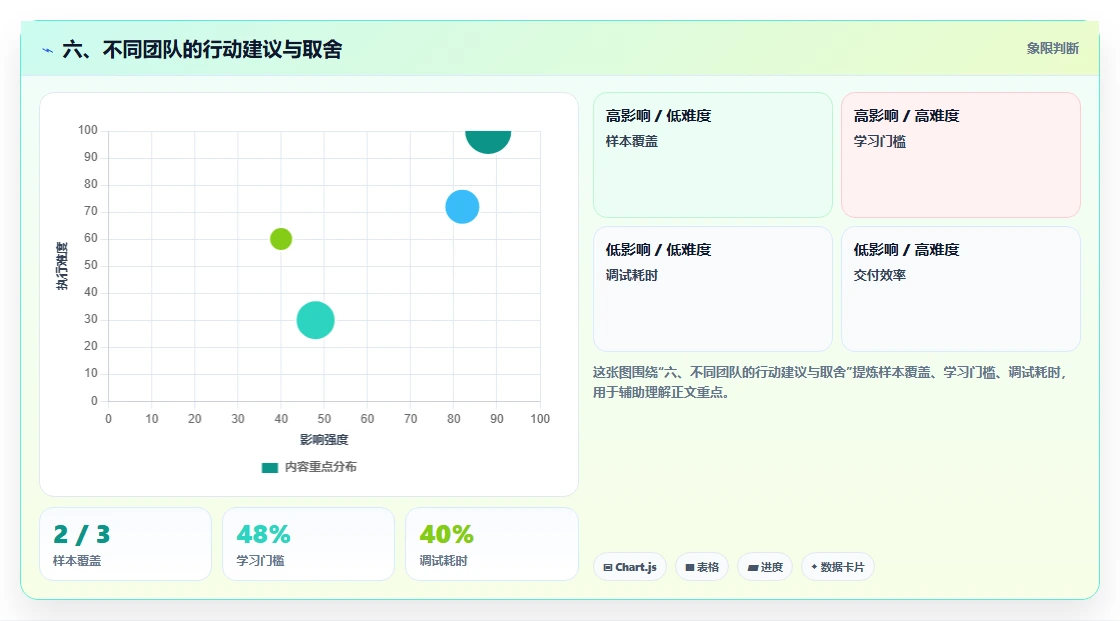Image resolution: width=1120 pixels, height=621 pixels.
Task: Click the description paragraph below quadrant cards
Action: (x=830, y=382)
